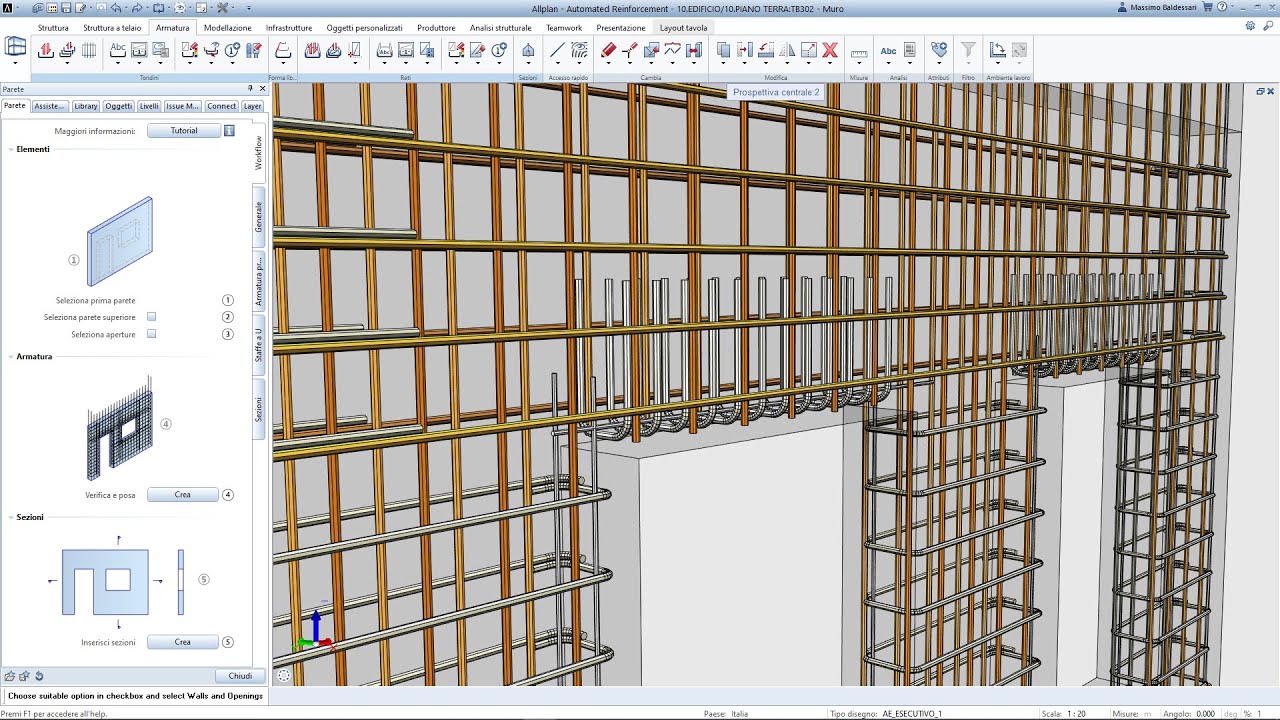
Task: Click the Paese Italia status bar entry
Action: 739,714
